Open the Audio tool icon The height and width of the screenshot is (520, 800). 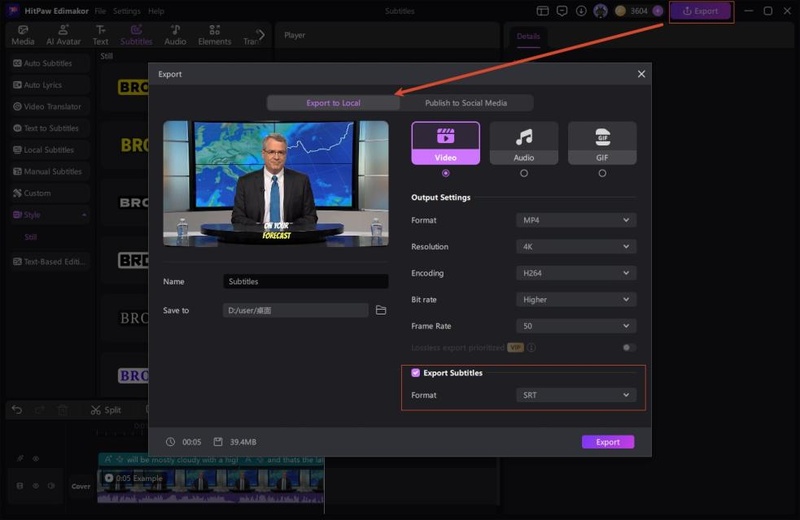[175, 35]
